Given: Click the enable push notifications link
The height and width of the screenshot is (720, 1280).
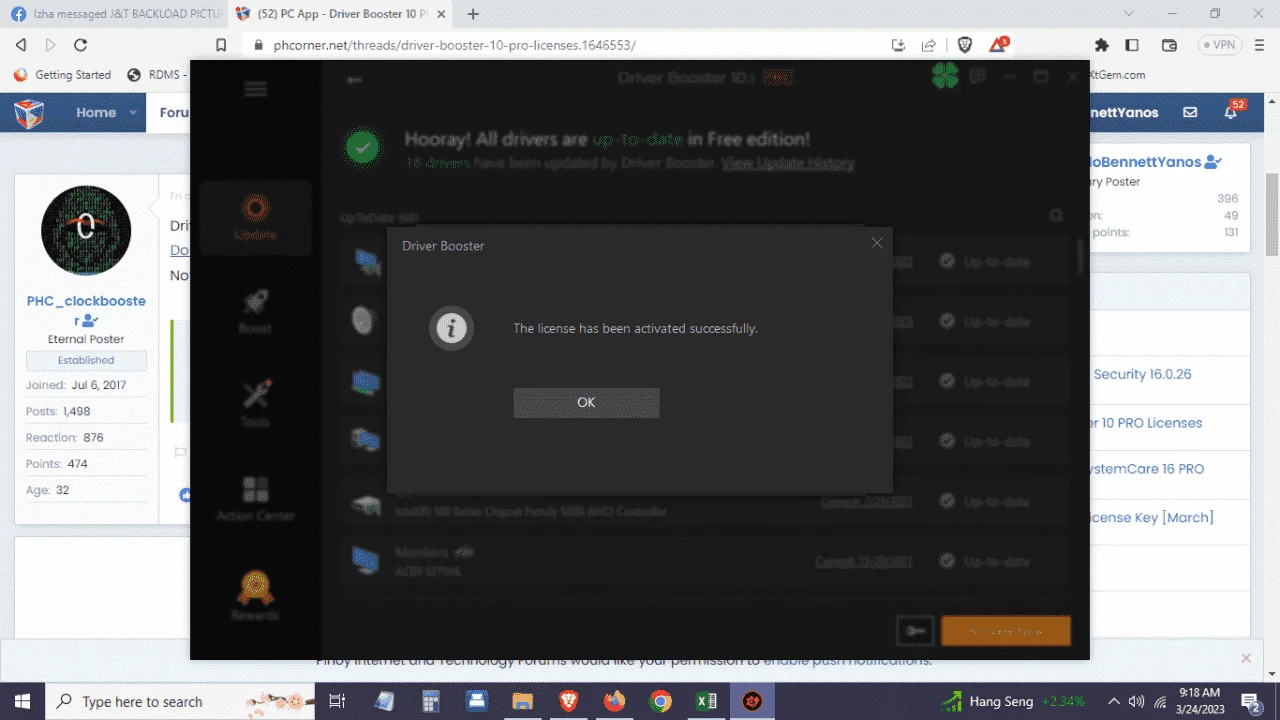Looking at the screenshot, I should pyautogui.click(x=847, y=661).
